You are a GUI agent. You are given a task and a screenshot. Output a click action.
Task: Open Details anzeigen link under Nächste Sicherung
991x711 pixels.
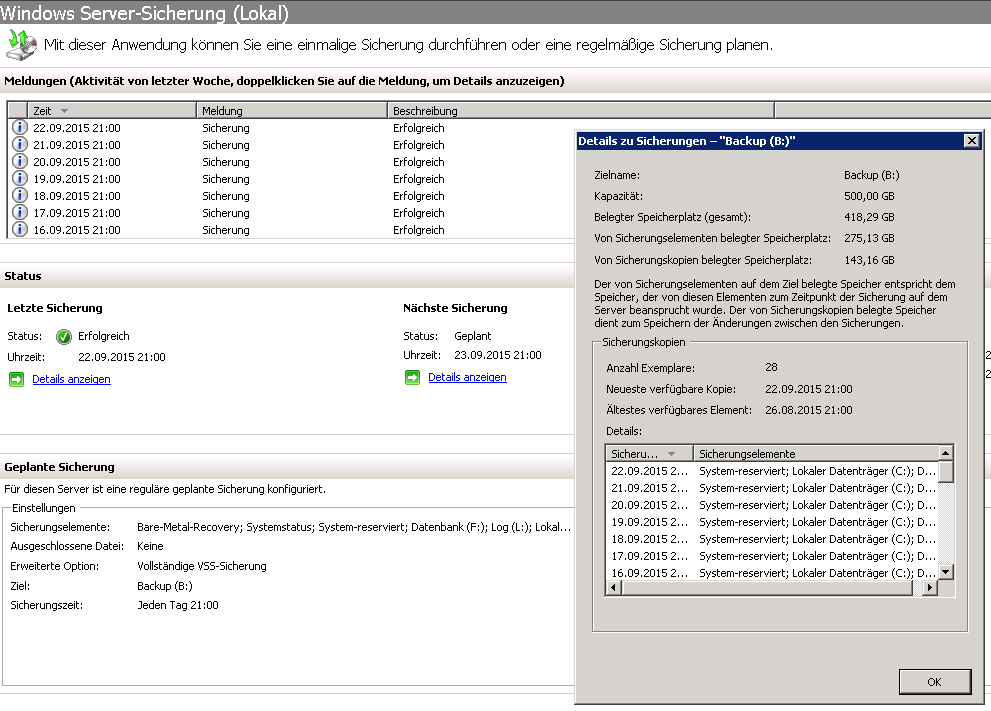pyautogui.click(x=467, y=377)
